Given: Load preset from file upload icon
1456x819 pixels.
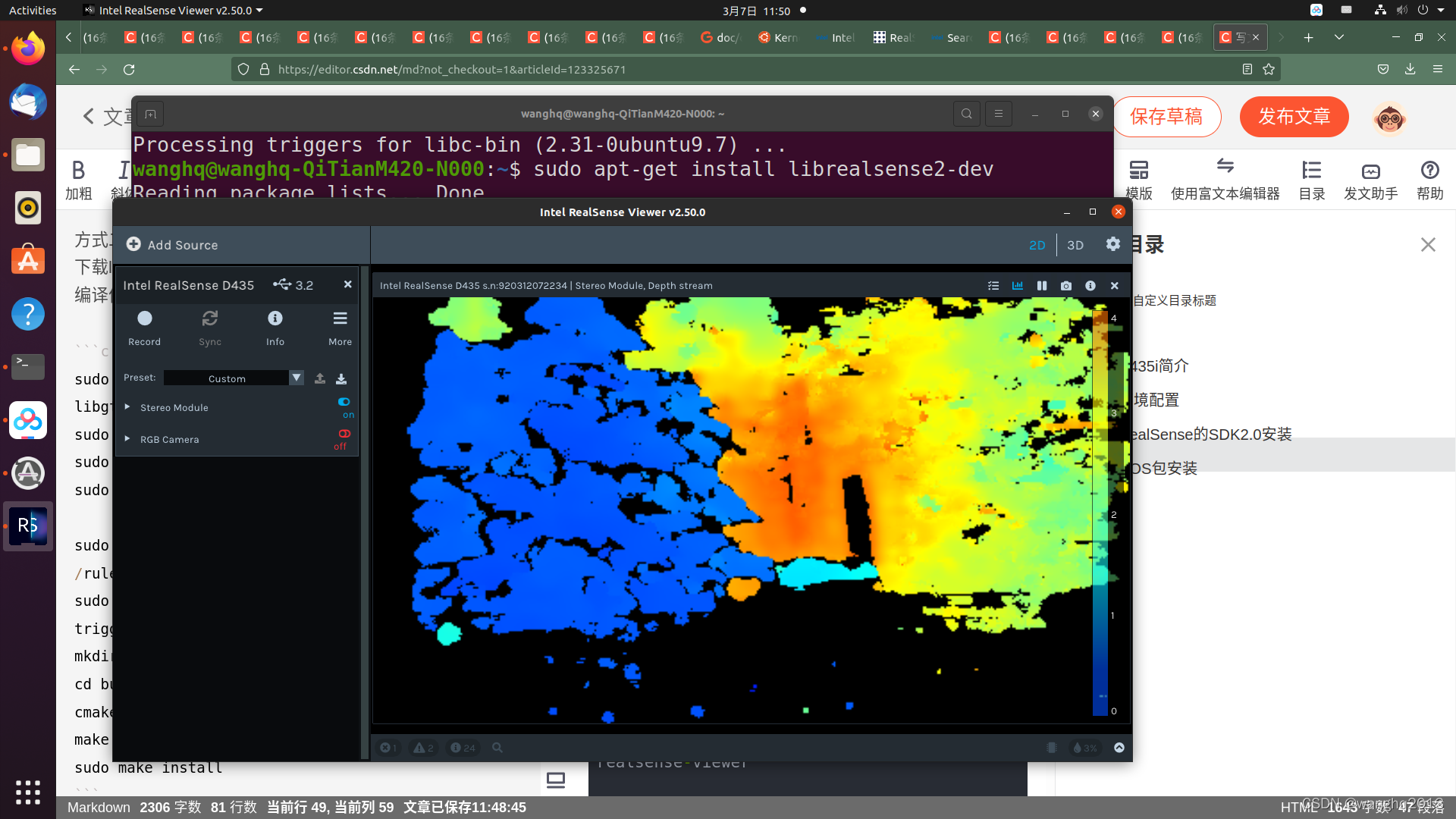Looking at the screenshot, I should pyautogui.click(x=320, y=378).
